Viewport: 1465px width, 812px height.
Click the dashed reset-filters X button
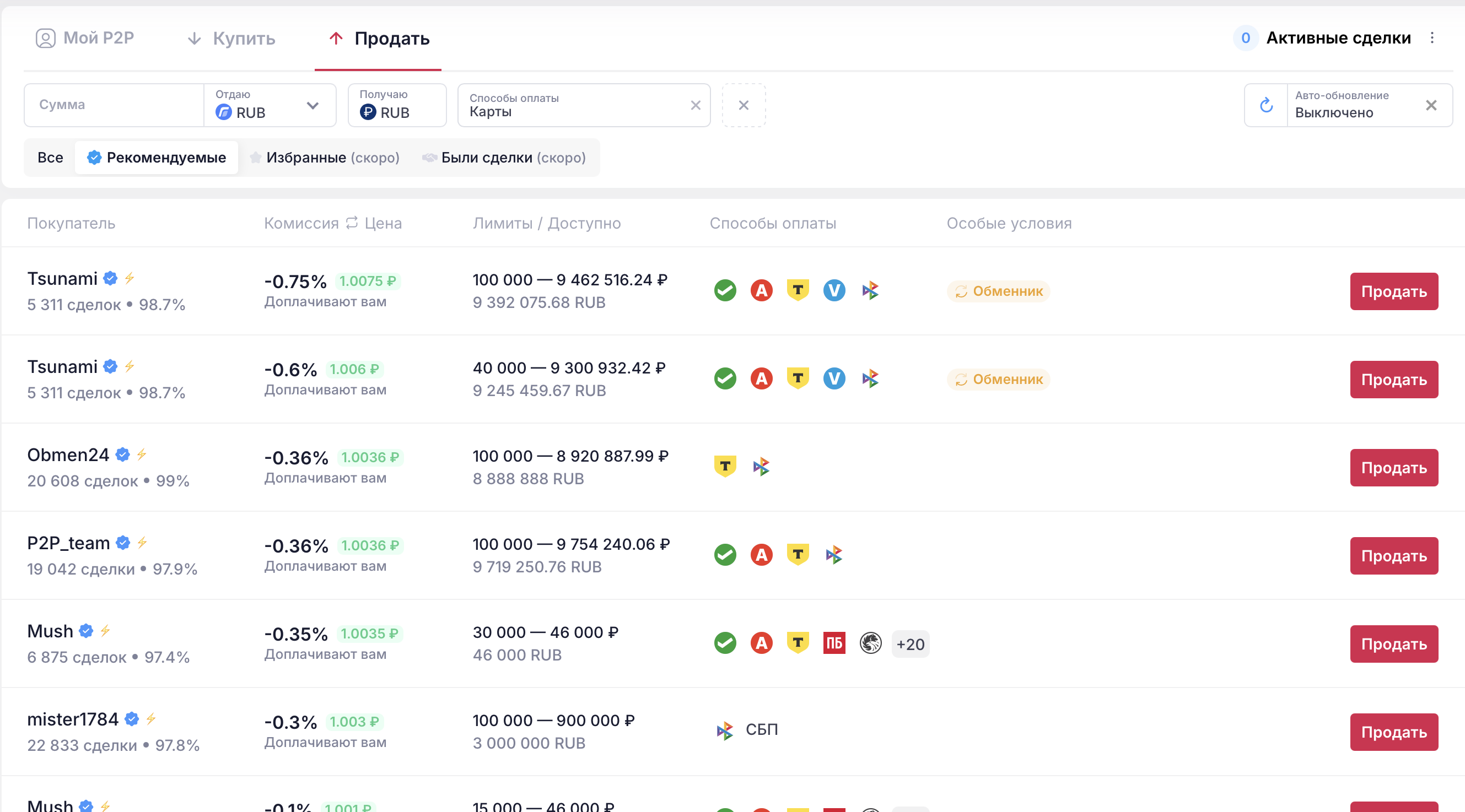[x=744, y=105]
